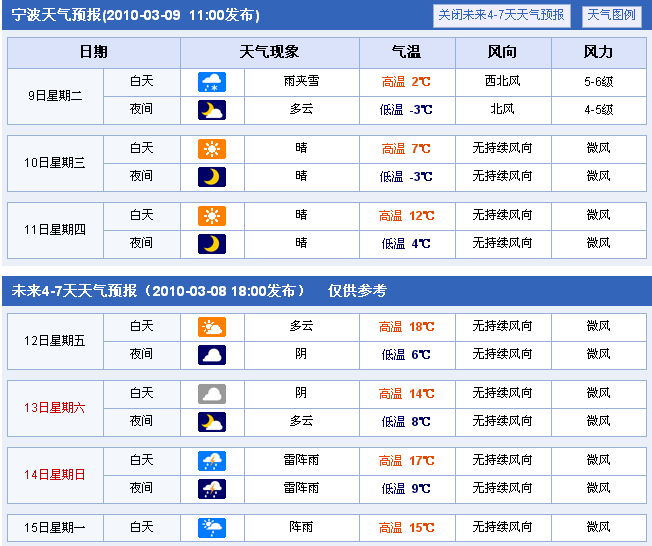The width and height of the screenshot is (652, 546).
Task: Open the 天气图例 legend button
Action: [611, 16]
